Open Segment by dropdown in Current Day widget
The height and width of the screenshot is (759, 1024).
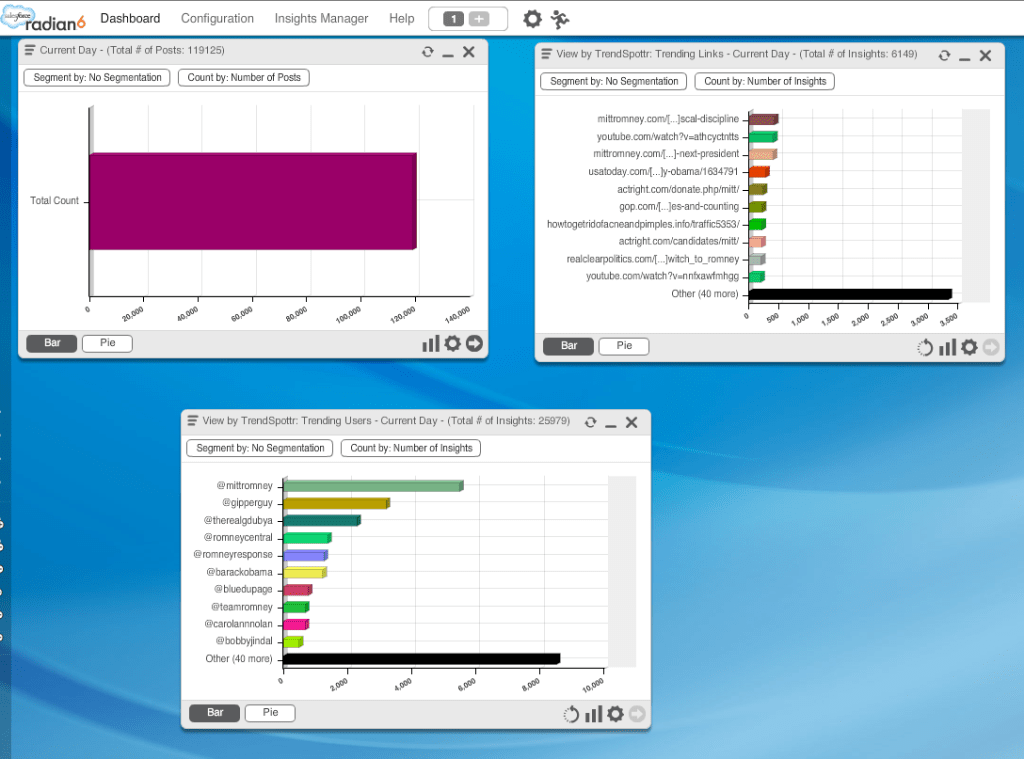pyautogui.click(x=97, y=77)
